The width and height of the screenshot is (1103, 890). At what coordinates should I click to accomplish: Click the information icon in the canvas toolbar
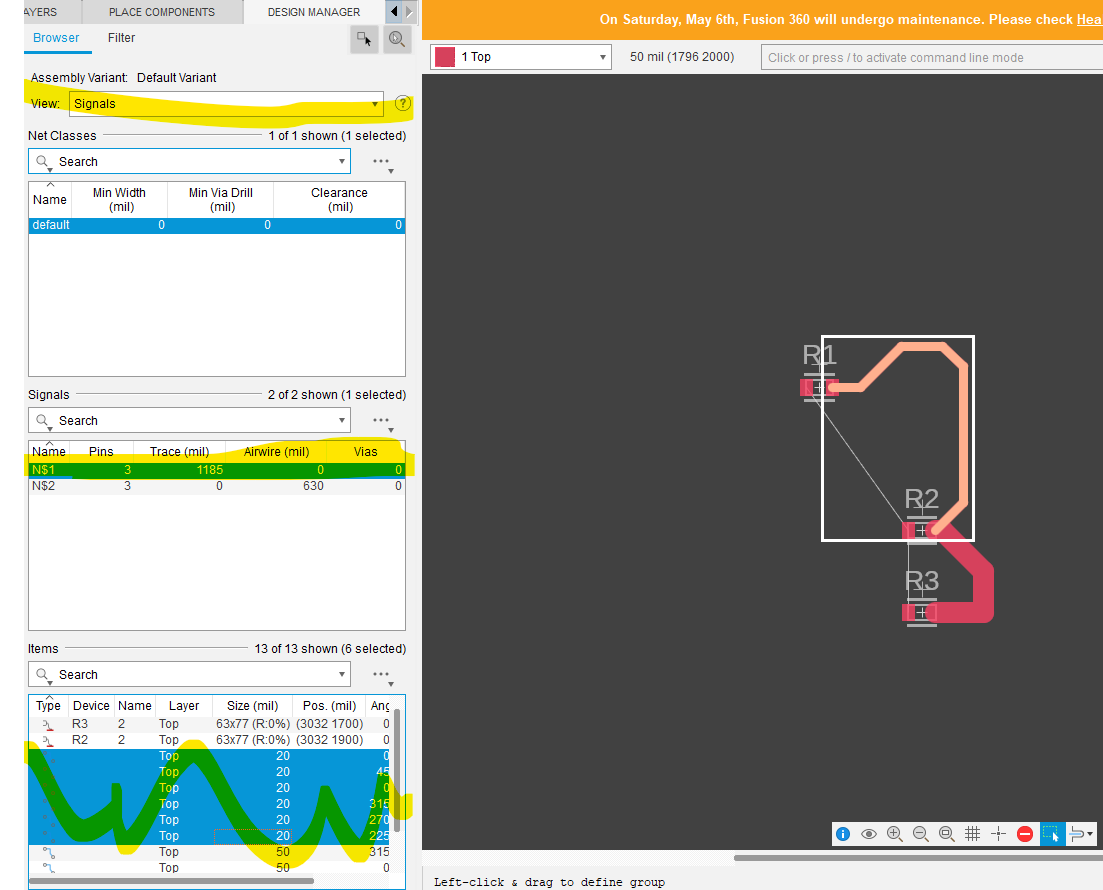tap(843, 833)
